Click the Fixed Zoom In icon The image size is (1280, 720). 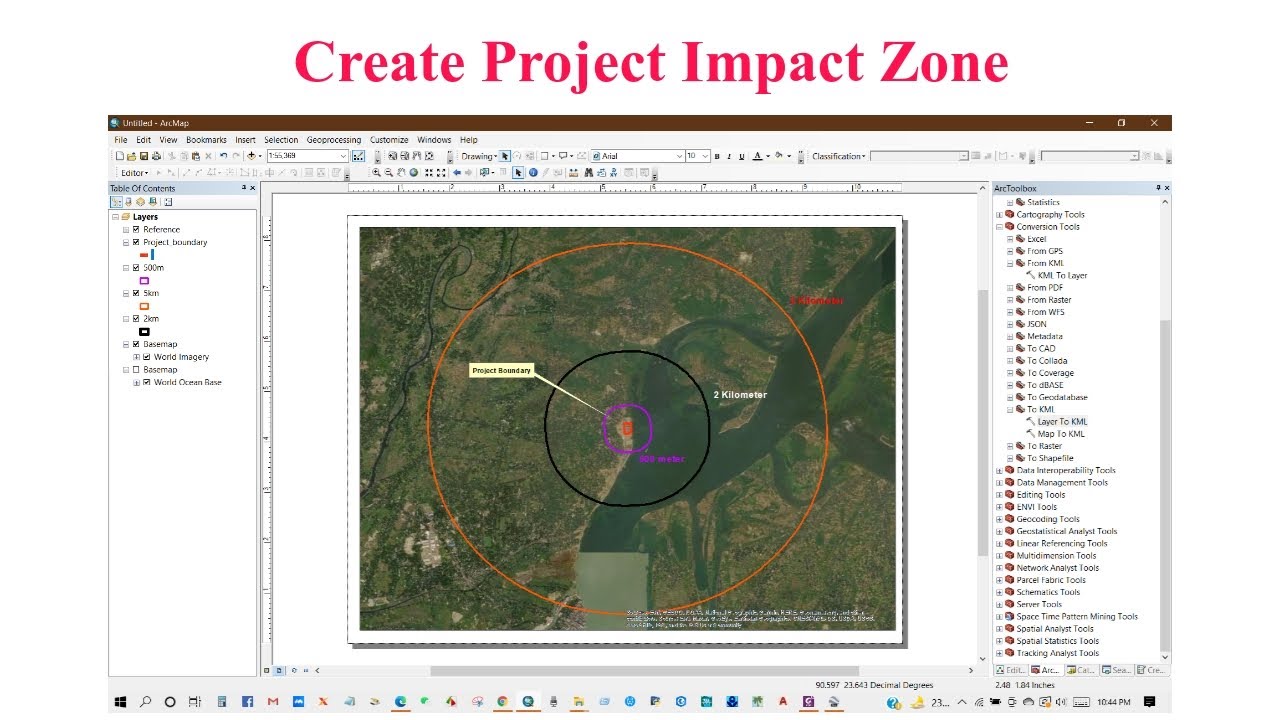coord(428,172)
